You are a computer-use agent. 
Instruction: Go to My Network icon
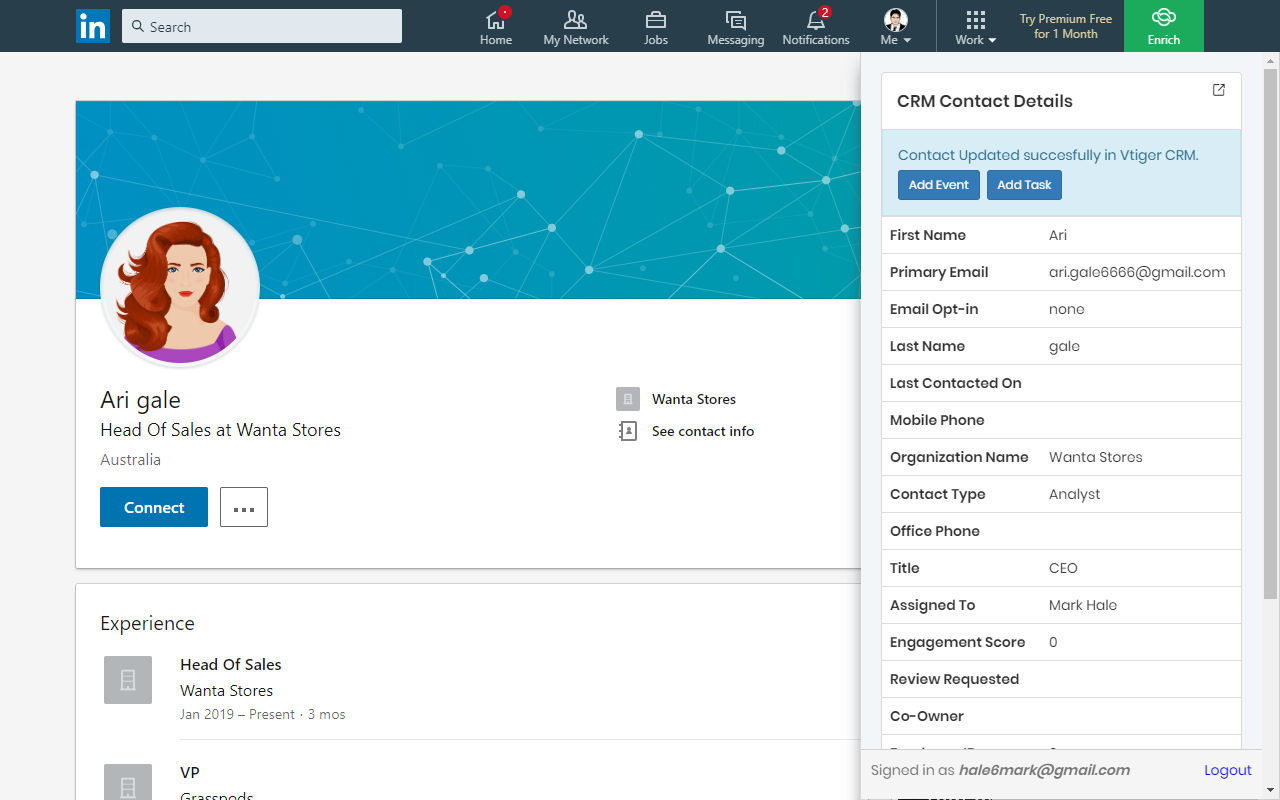[575, 20]
